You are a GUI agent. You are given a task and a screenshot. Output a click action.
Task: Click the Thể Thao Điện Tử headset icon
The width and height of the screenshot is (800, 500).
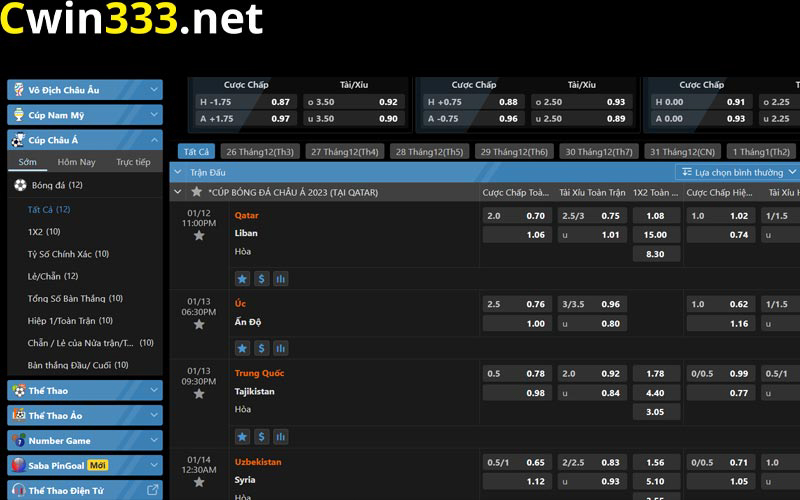tap(19, 490)
